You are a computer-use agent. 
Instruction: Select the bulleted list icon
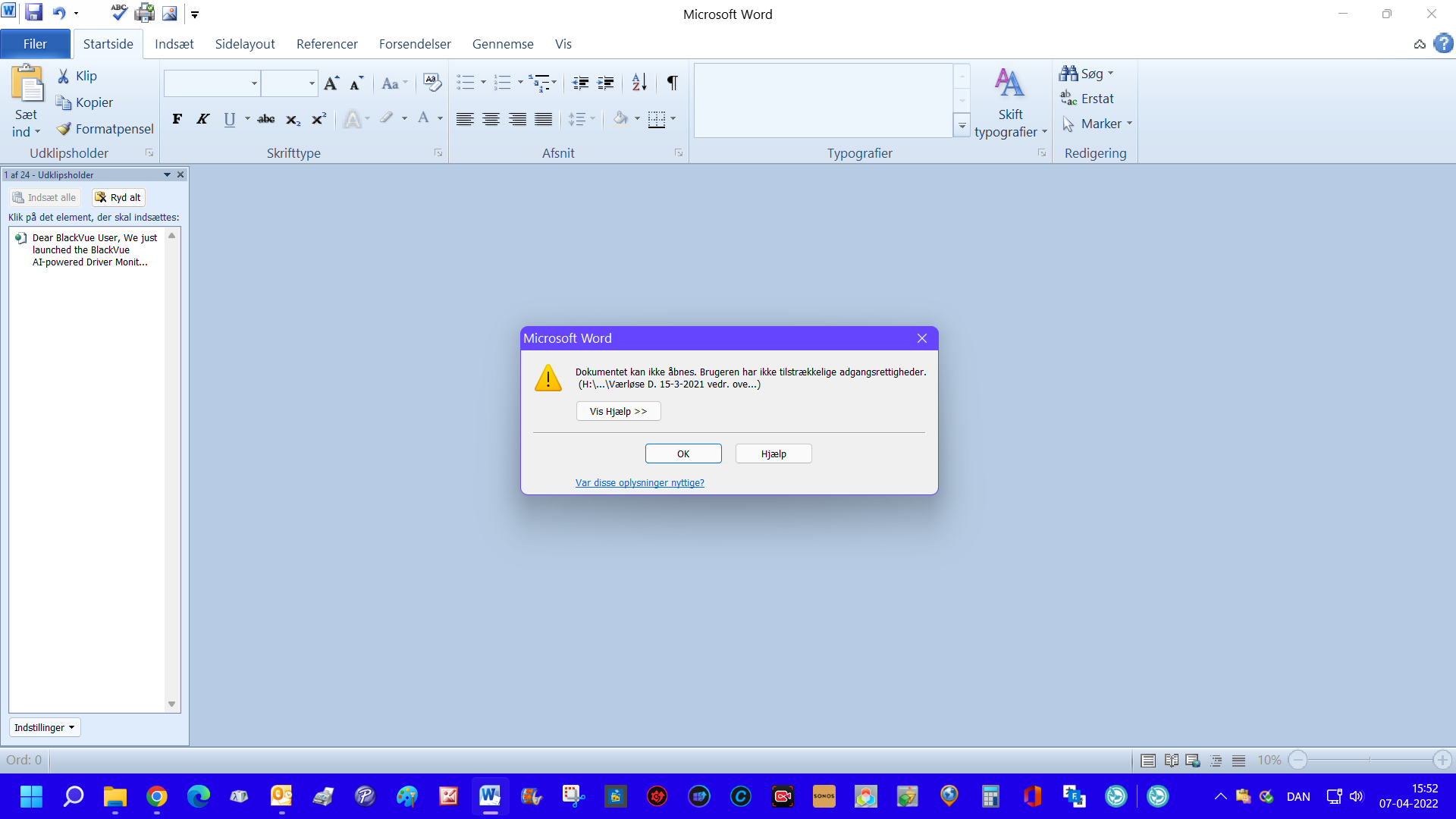pos(465,83)
